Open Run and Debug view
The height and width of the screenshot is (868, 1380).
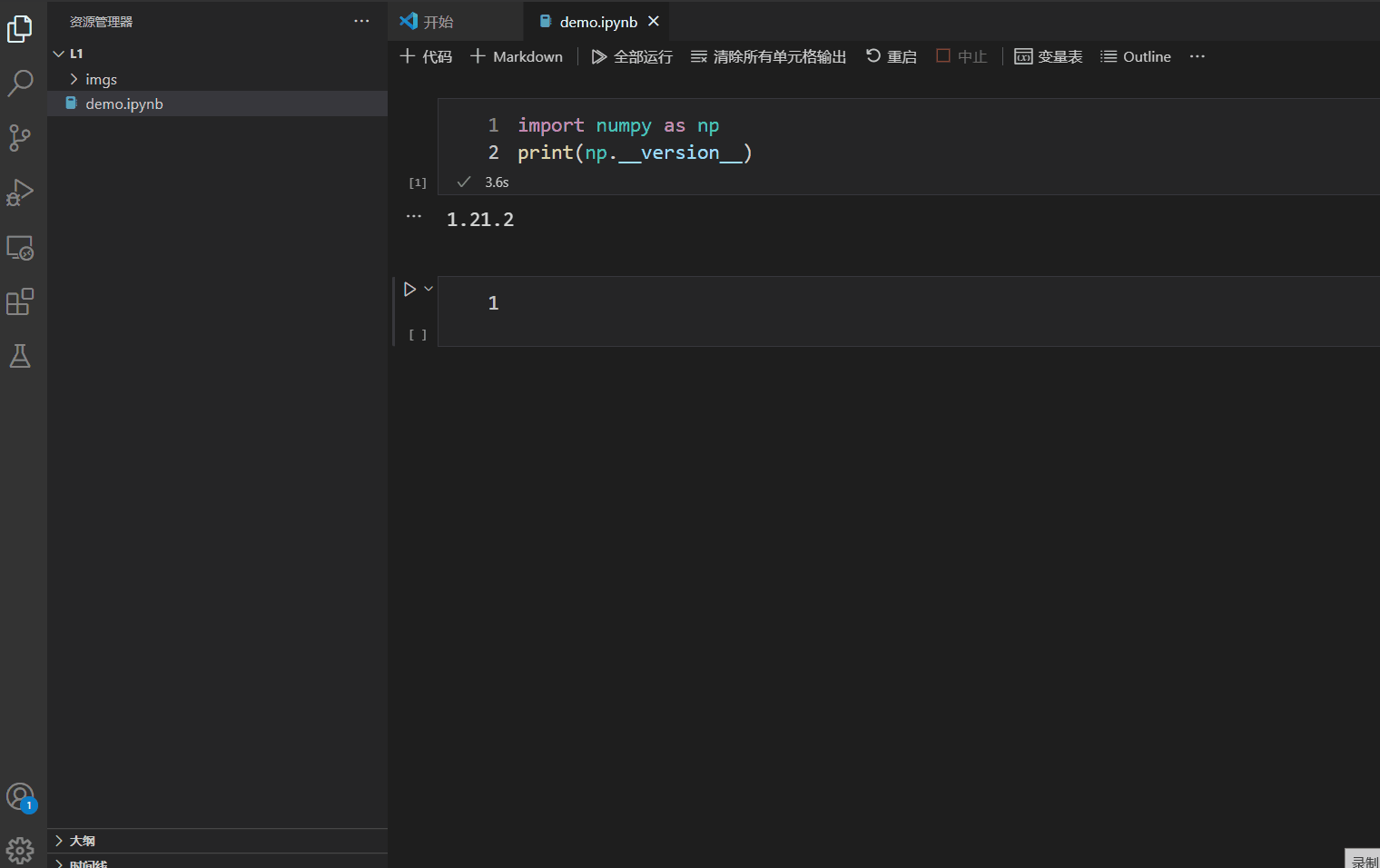(20, 192)
